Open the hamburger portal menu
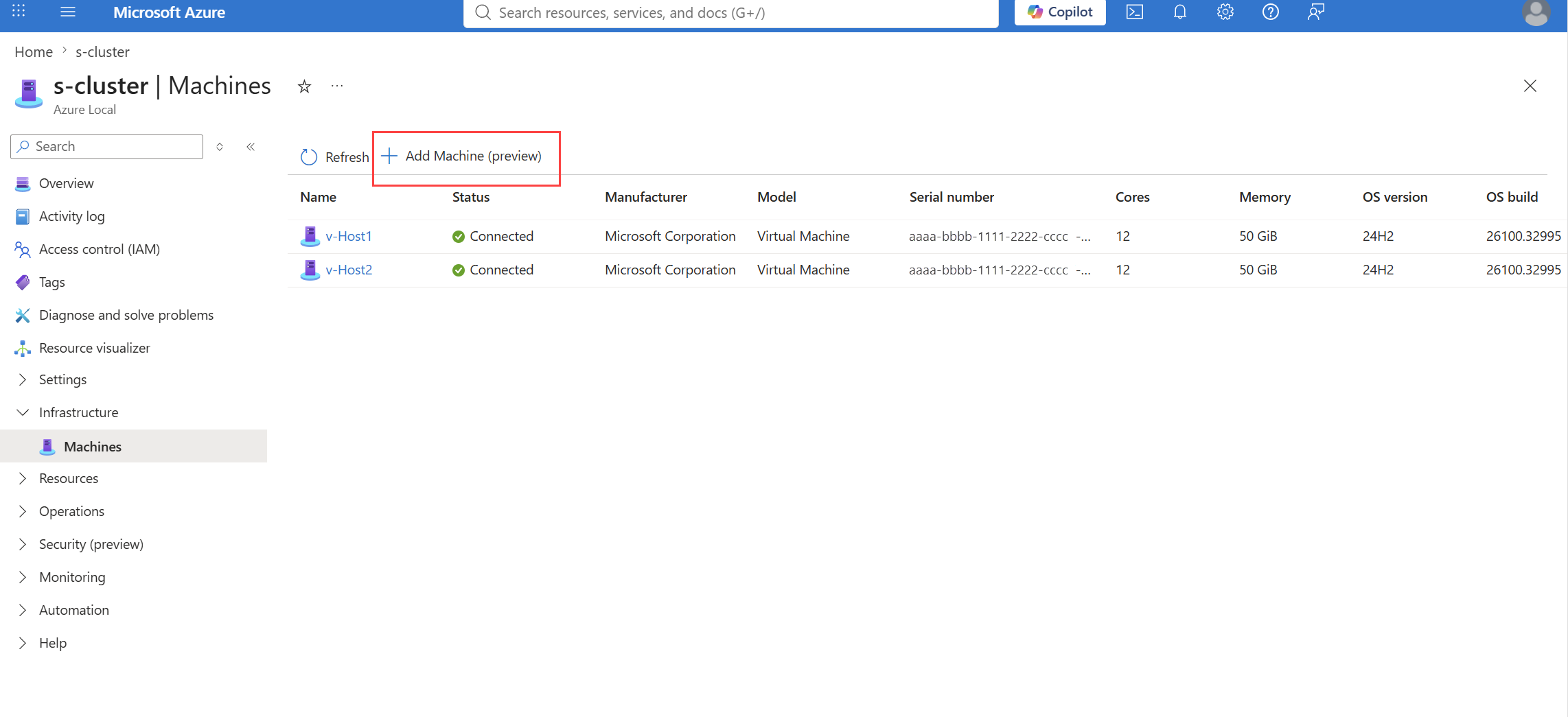The image size is (1568, 717). click(68, 12)
